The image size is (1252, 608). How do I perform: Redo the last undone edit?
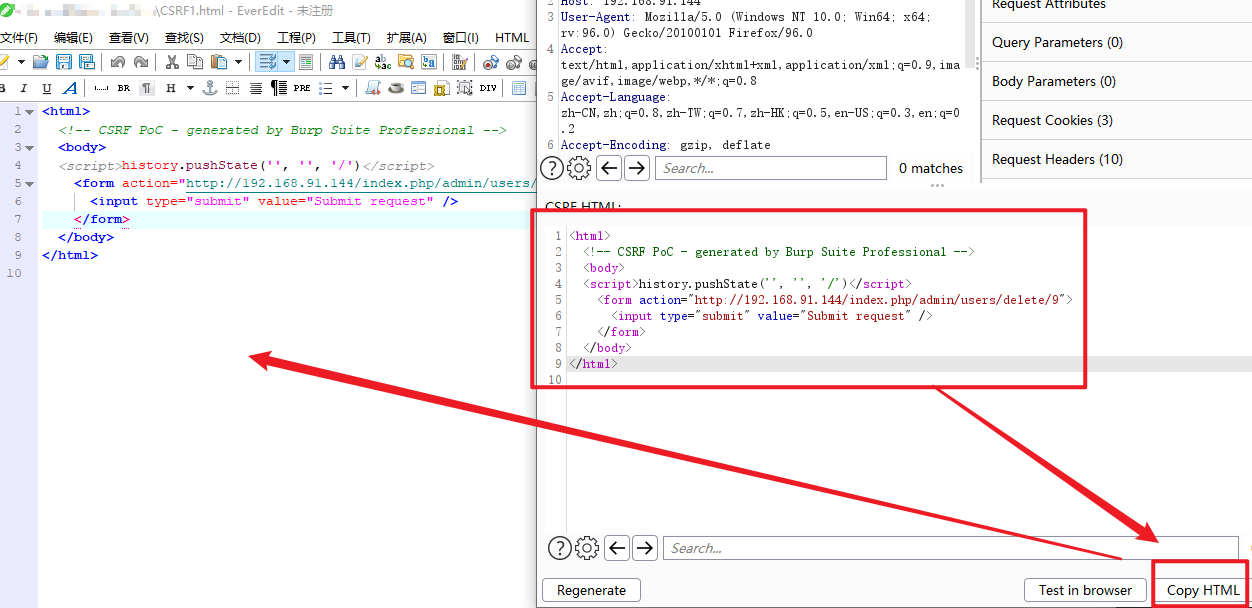(x=140, y=62)
